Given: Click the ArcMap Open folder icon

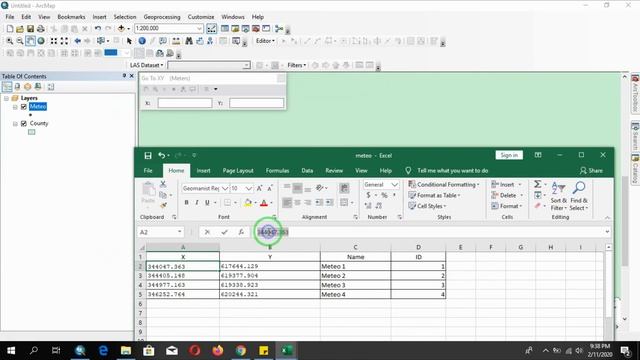Looking at the screenshot, I should [20, 29].
